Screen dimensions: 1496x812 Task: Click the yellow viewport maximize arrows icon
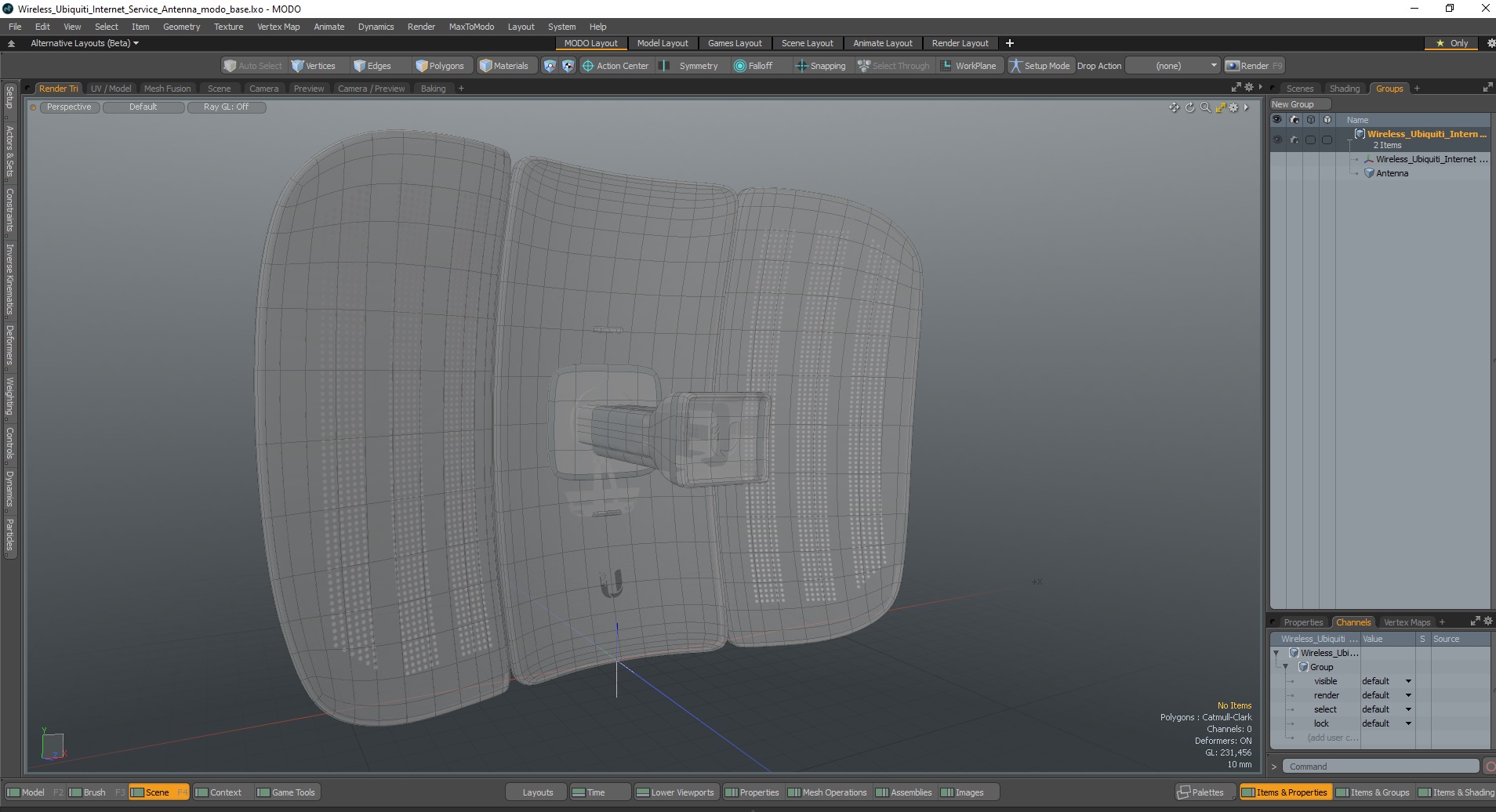pos(1220,107)
